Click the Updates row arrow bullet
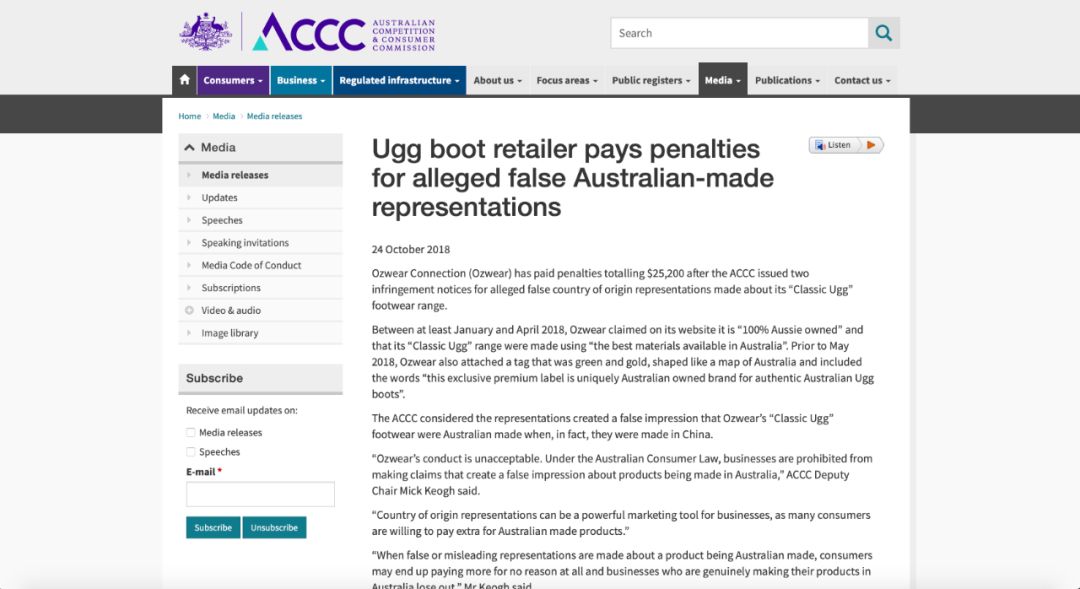 point(189,198)
